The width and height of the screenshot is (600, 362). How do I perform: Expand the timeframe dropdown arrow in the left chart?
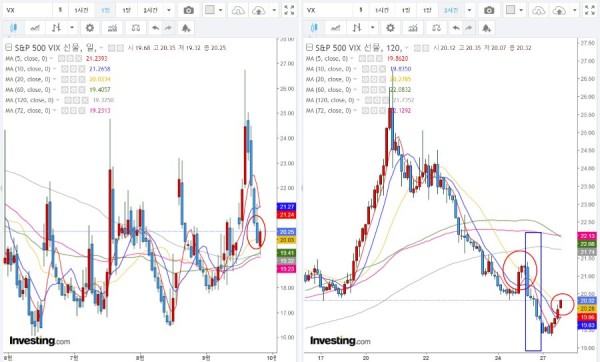point(169,10)
